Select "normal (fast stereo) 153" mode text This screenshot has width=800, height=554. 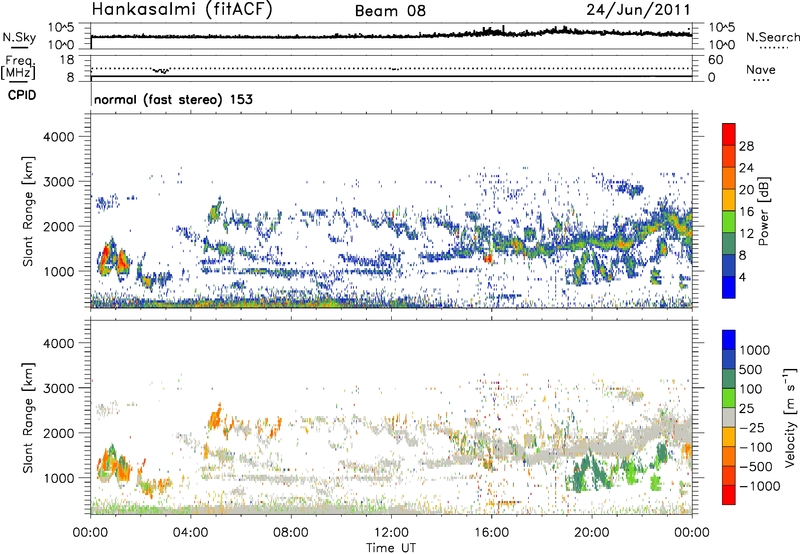tap(173, 99)
